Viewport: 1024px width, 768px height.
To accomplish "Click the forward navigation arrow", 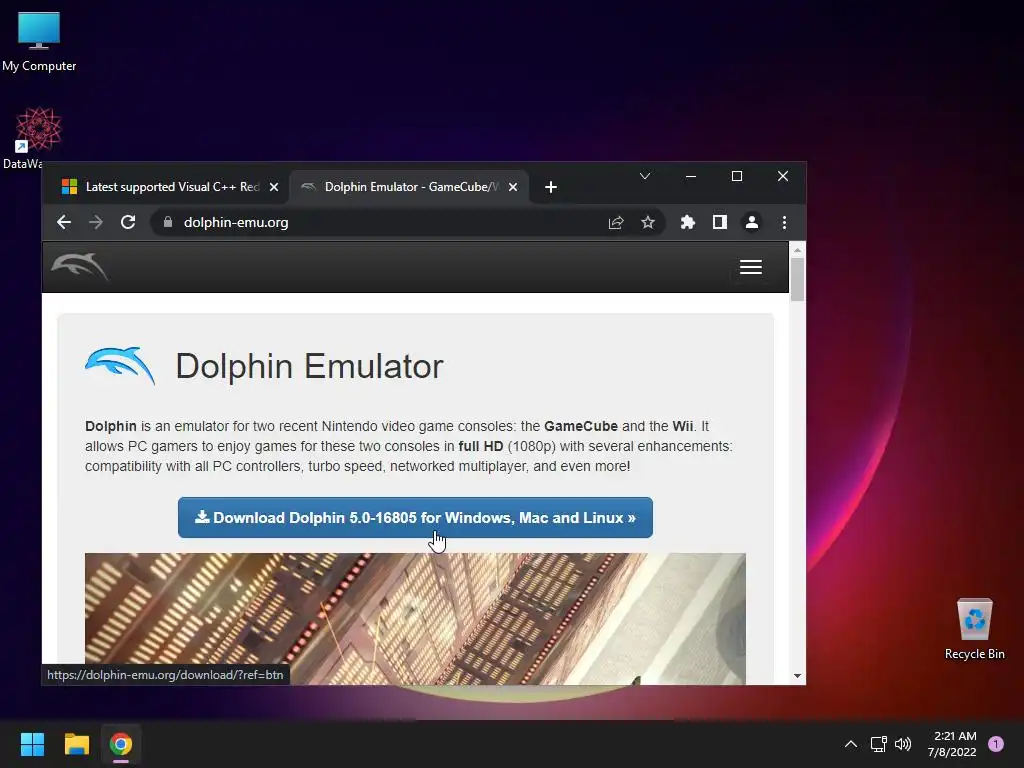I will 96,222.
